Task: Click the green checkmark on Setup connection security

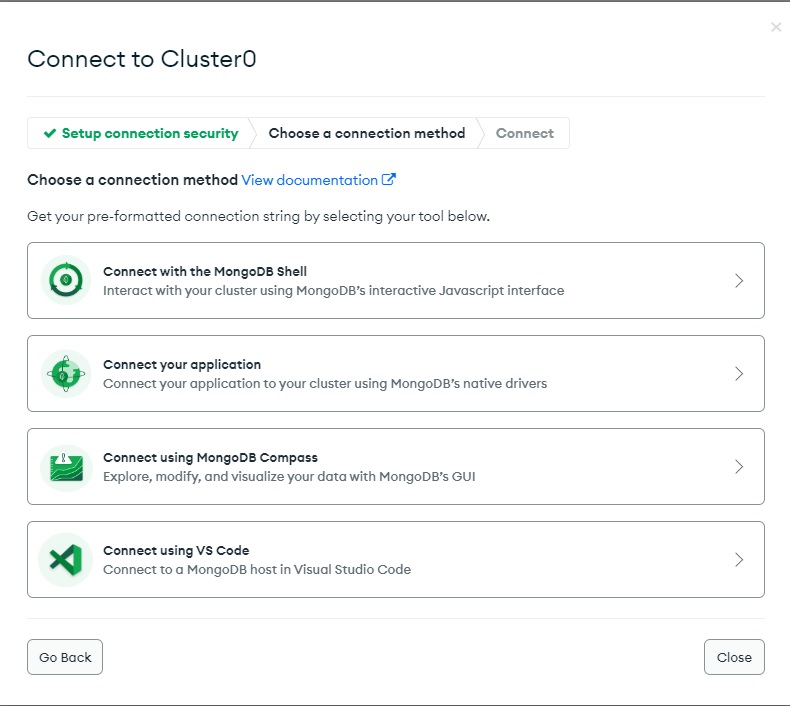Action: tap(50, 133)
